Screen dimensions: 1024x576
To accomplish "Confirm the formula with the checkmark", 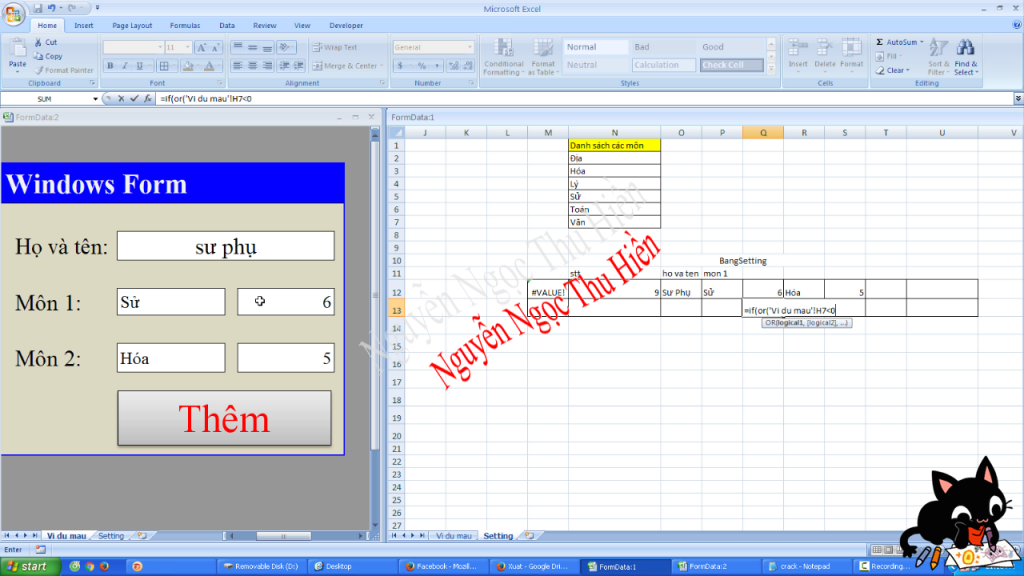I will tap(134, 99).
